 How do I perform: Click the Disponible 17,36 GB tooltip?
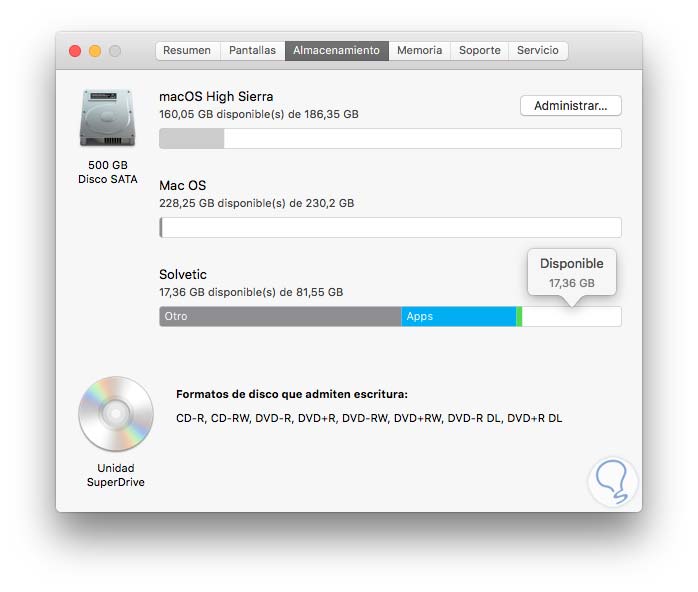(x=572, y=272)
